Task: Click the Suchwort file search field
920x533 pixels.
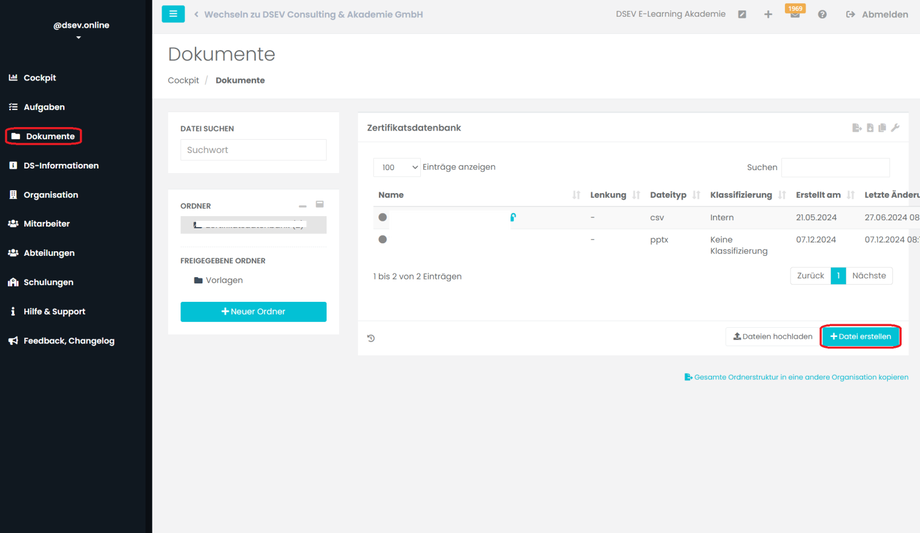Action: (253, 150)
